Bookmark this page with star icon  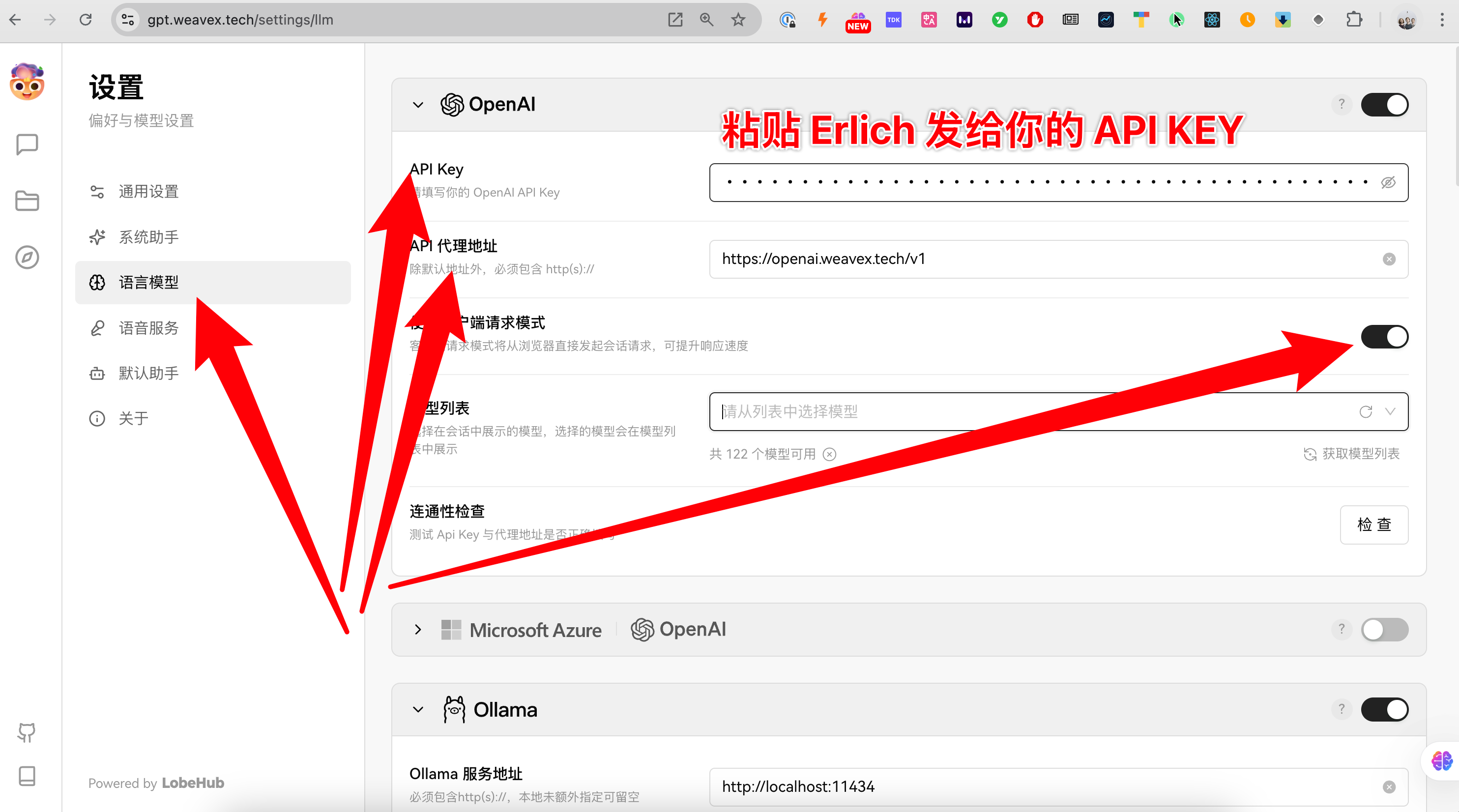tap(738, 20)
